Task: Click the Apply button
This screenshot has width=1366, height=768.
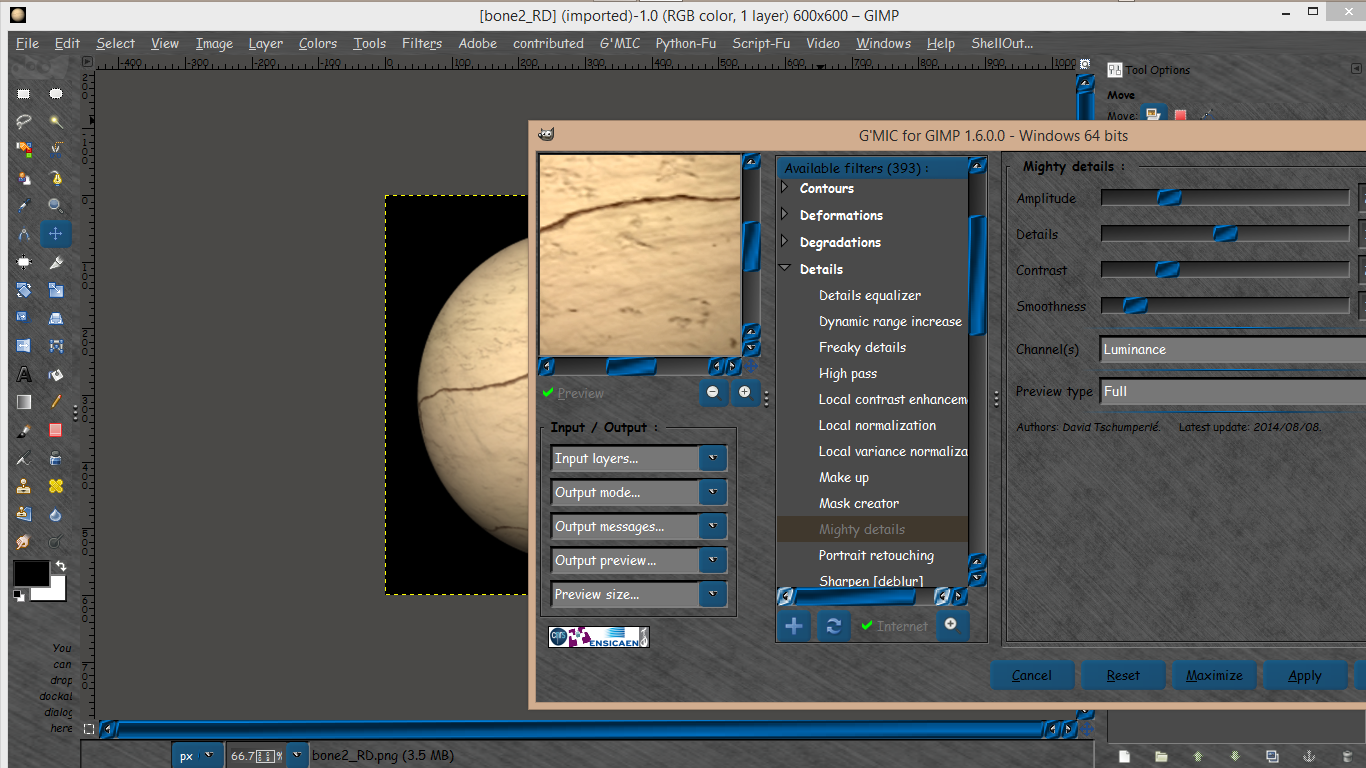Action: tap(1305, 675)
